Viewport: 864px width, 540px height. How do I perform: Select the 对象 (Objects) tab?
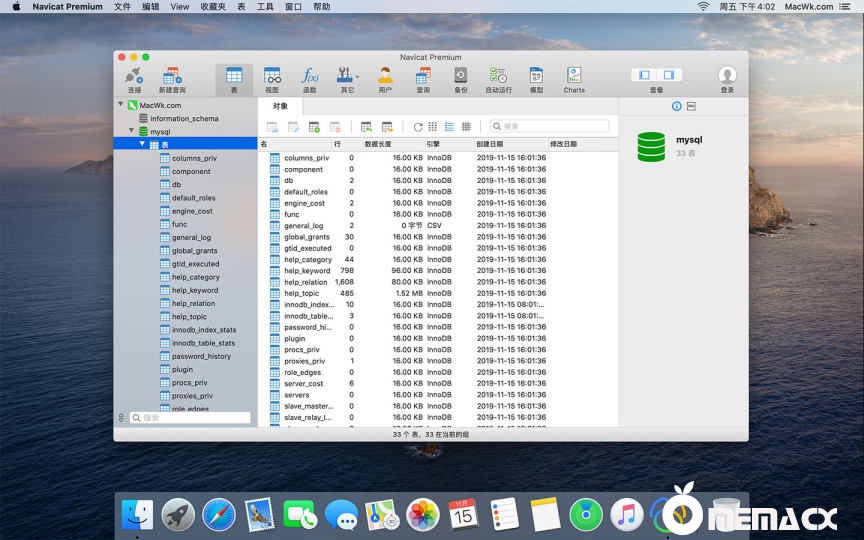pos(280,106)
